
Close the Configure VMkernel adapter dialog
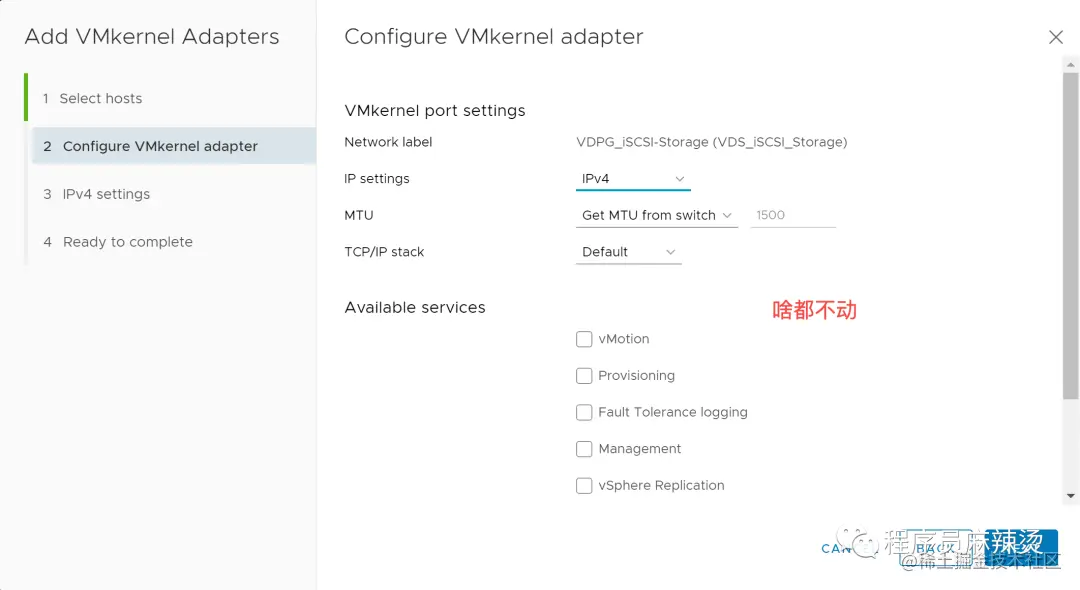[1055, 37]
